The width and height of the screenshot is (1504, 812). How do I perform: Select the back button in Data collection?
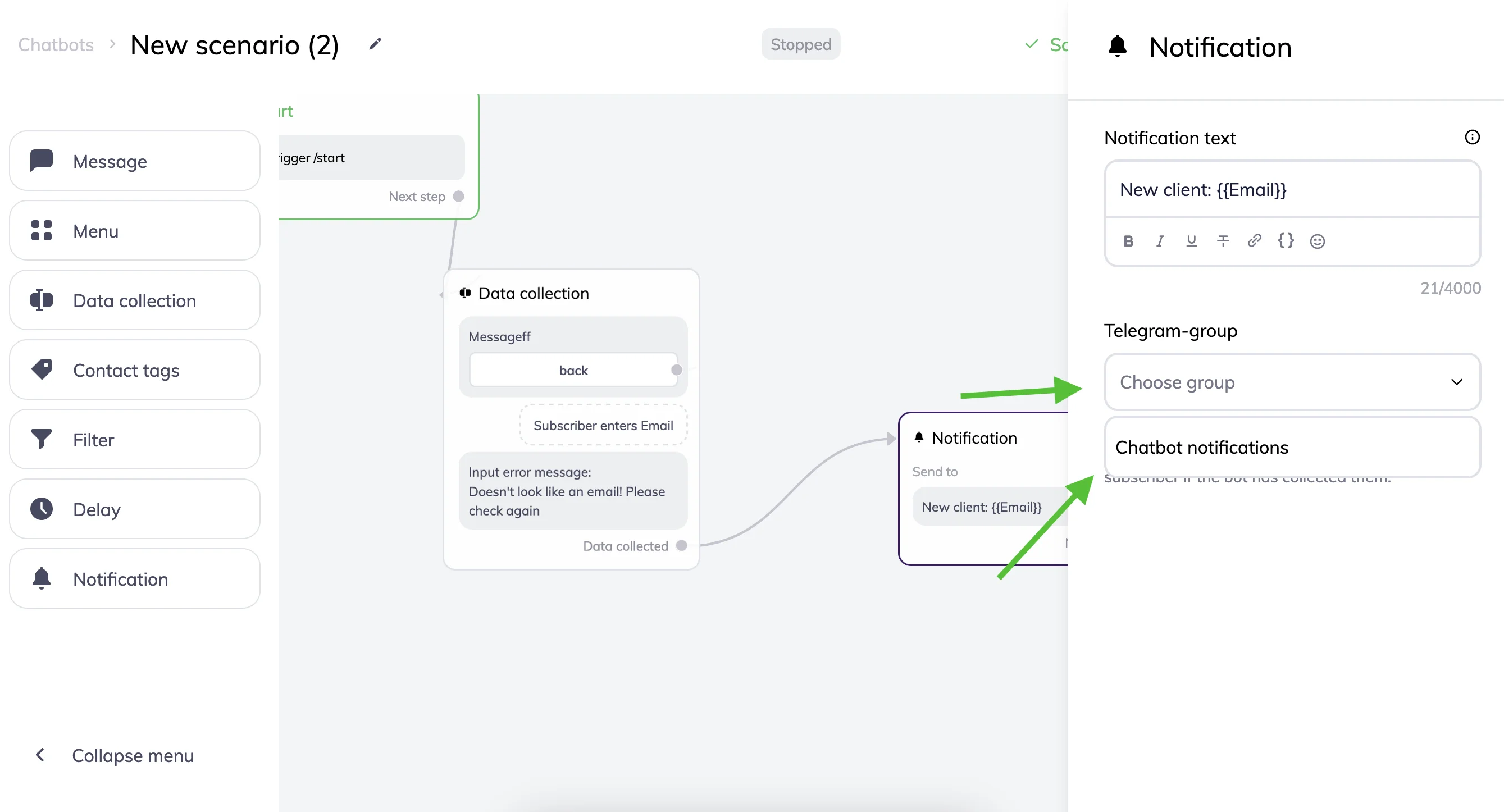(x=573, y=370)
